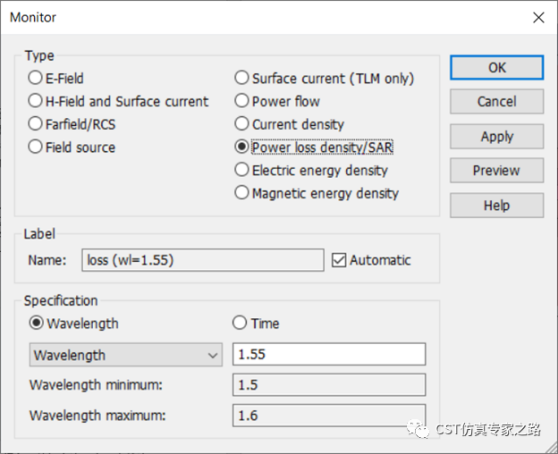Toggle the Automatic name checkbox
The width and height of the screenshot is (558, 454).
coord(339,260)
